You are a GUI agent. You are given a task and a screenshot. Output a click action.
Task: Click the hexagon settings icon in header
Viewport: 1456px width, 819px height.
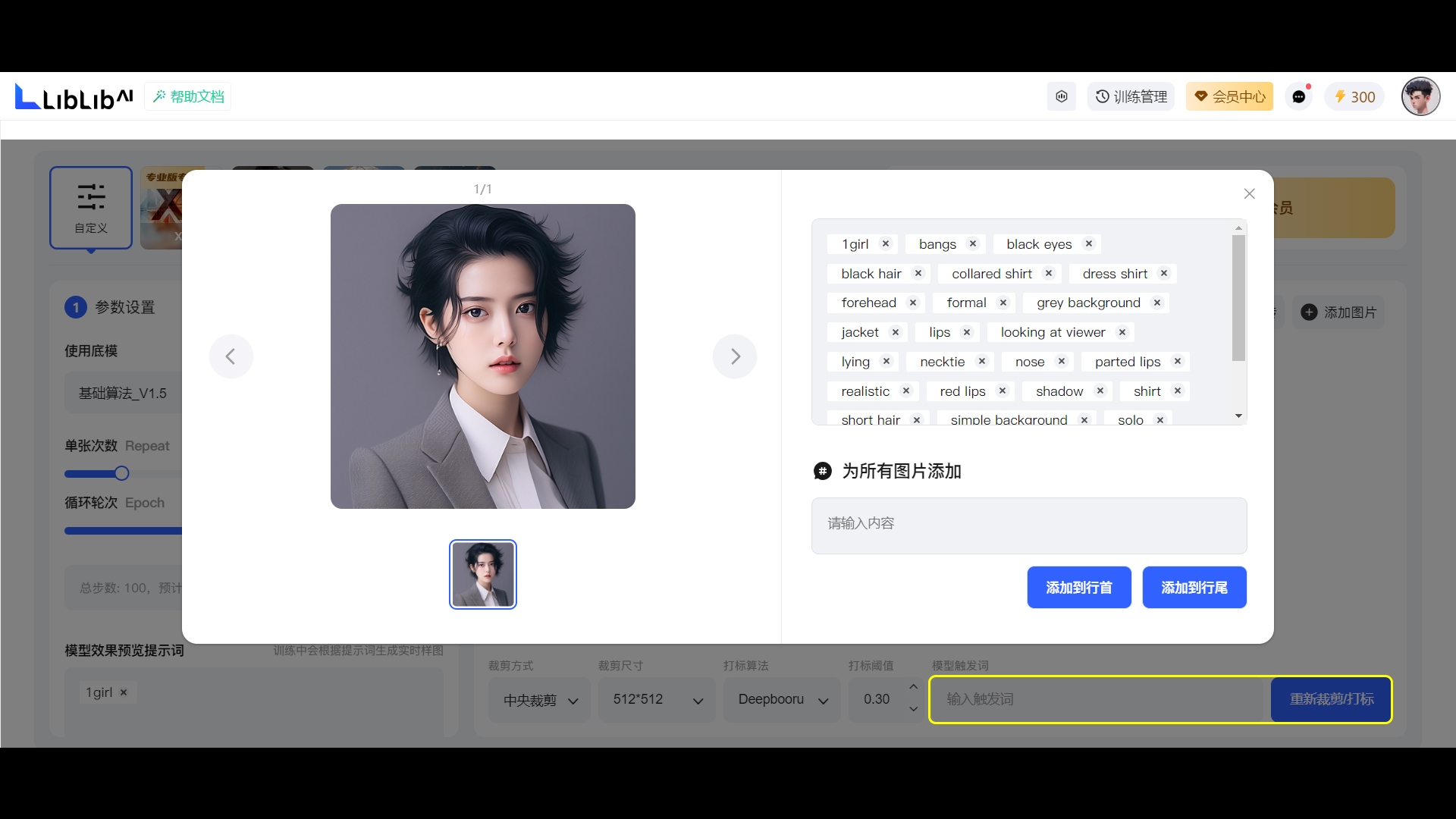tap(1062, 97)
